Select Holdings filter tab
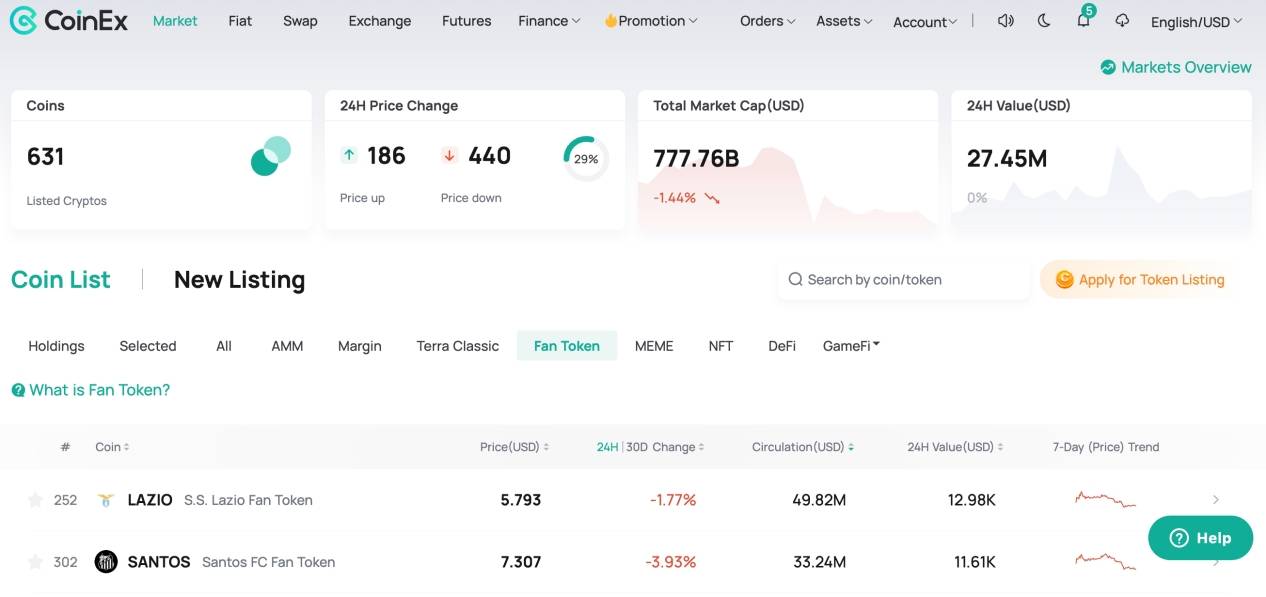The width and height of the screenshot is (1266, 597). click(56, 346)
